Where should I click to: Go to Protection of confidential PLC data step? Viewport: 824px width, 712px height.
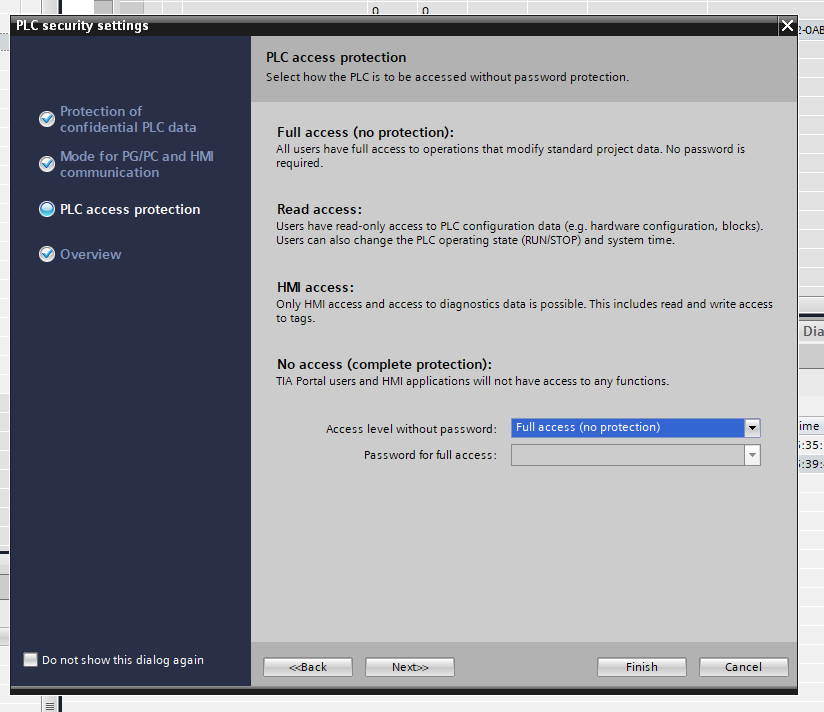(128, 119)
